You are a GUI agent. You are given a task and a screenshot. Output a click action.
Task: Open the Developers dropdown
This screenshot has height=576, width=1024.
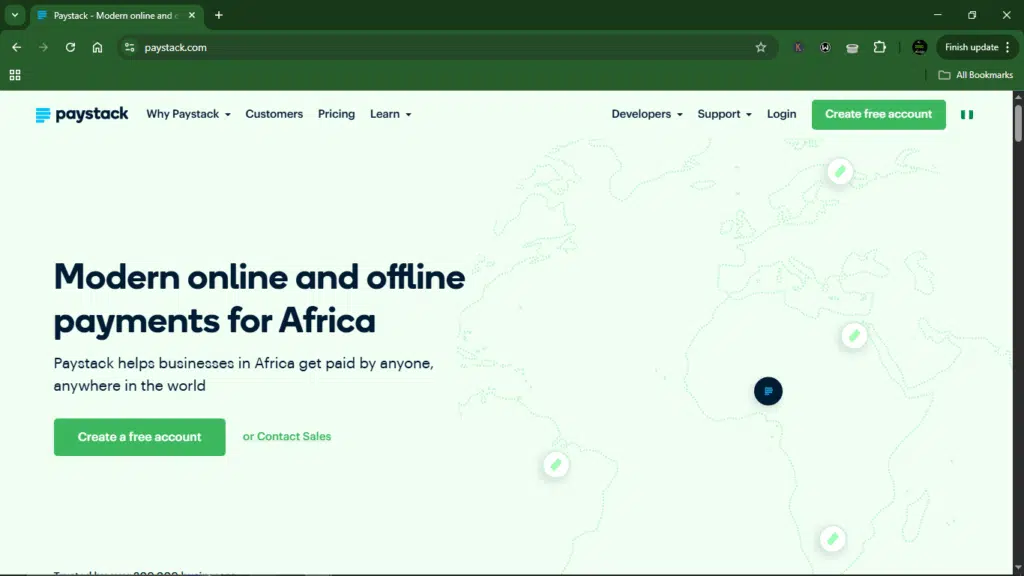646,114
